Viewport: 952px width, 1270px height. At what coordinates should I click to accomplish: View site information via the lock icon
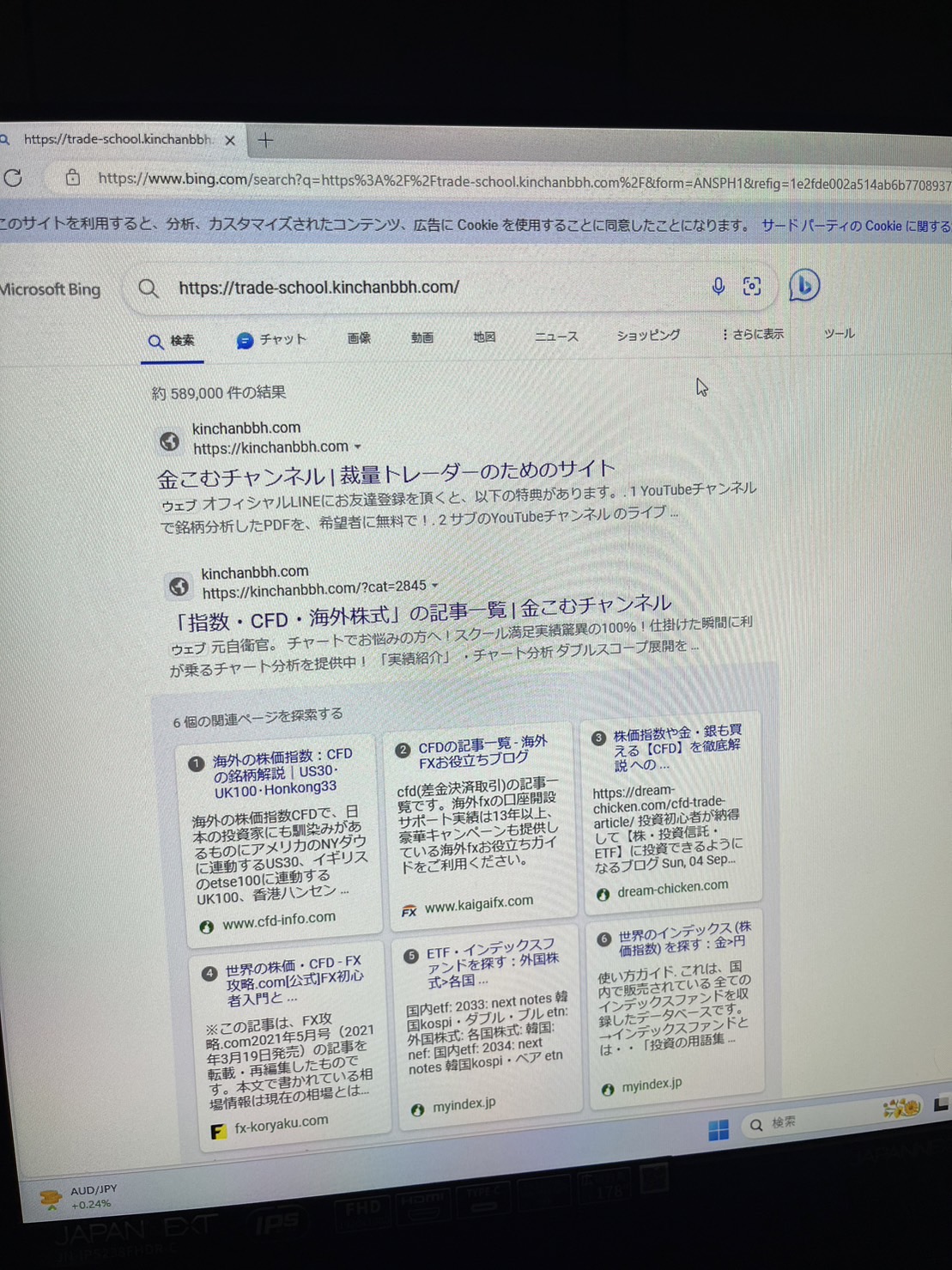tap(72, 178)
